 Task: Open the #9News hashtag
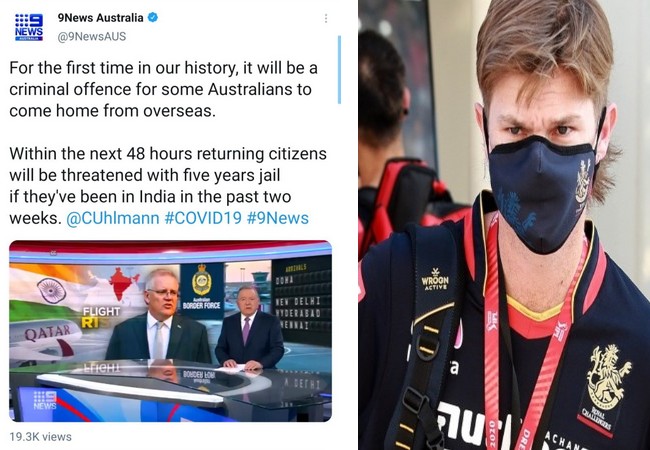(x=278, y=218)
